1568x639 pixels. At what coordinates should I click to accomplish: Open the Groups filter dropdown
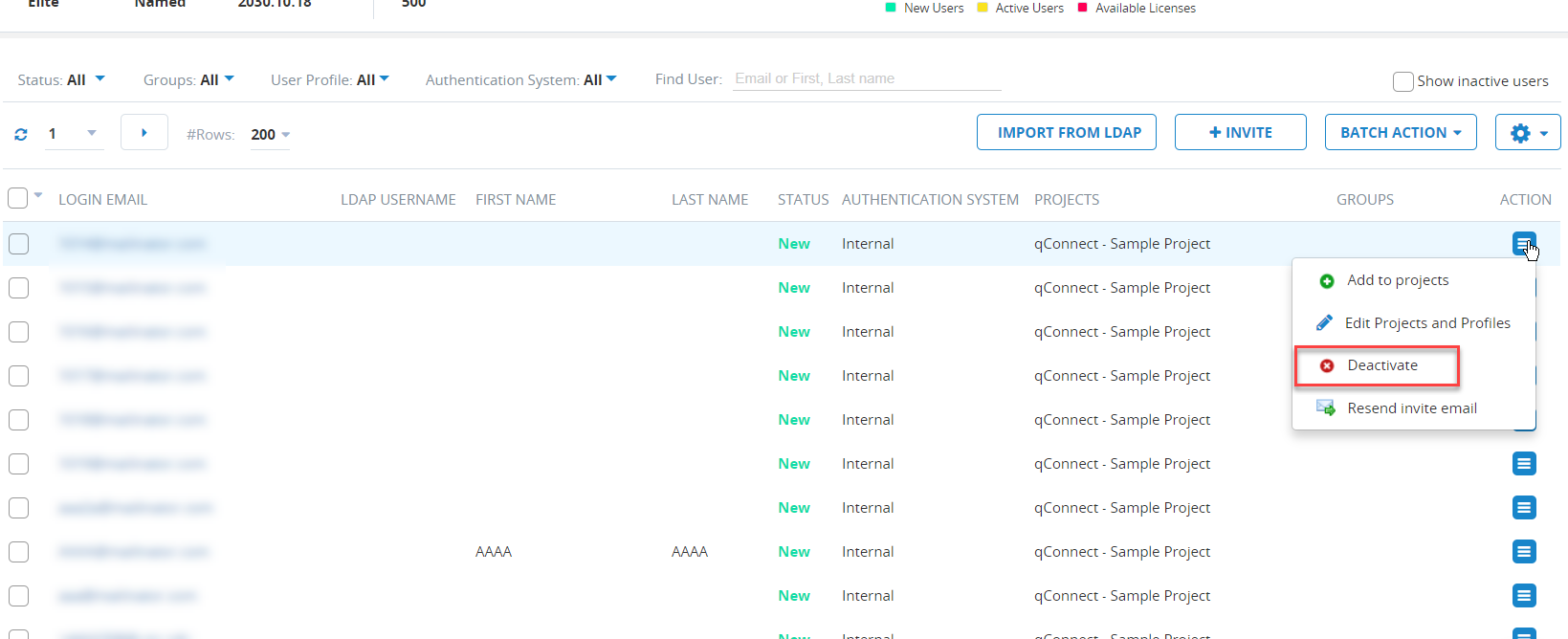[x=188, y=80]
